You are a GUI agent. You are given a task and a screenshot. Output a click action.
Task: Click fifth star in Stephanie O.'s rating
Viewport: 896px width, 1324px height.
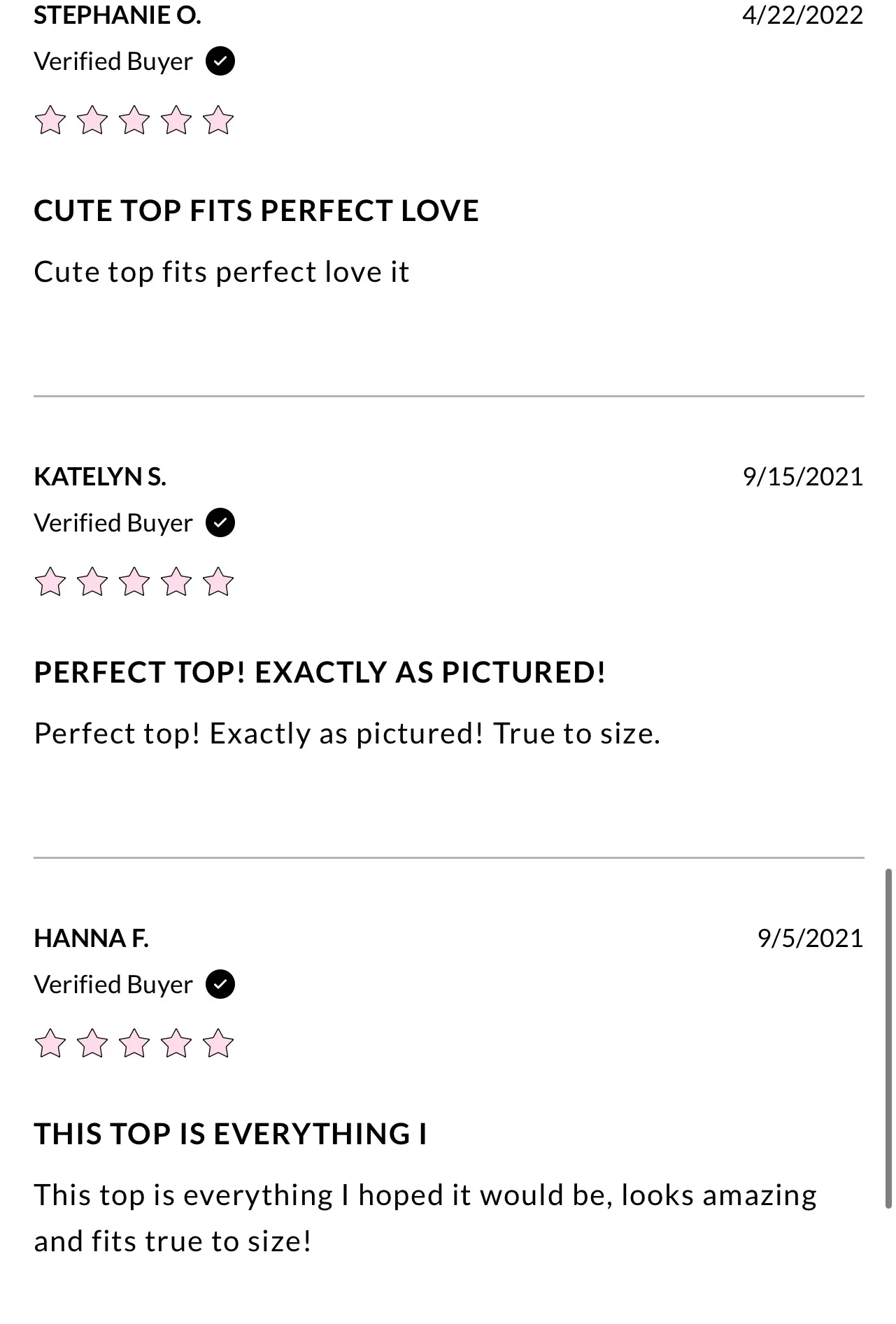coord(218,120)
